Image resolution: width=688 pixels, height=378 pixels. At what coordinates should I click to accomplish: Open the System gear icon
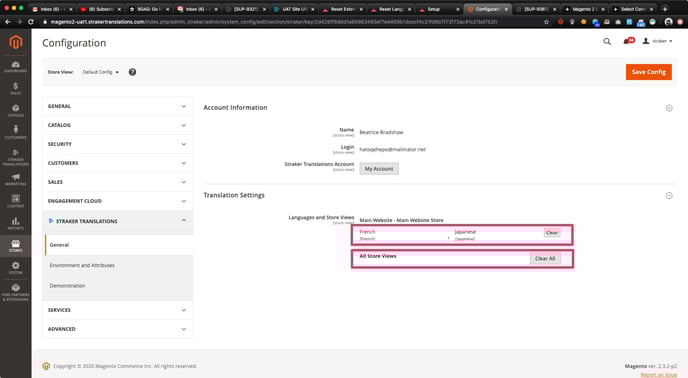click(x=15, y=268)
